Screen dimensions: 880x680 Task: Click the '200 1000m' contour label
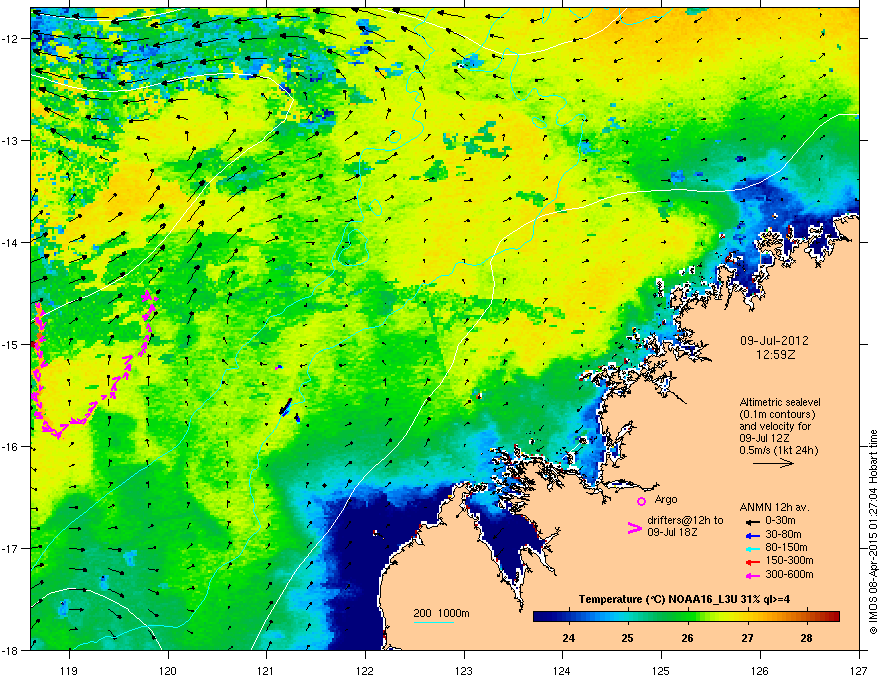[x=441, y=613]
